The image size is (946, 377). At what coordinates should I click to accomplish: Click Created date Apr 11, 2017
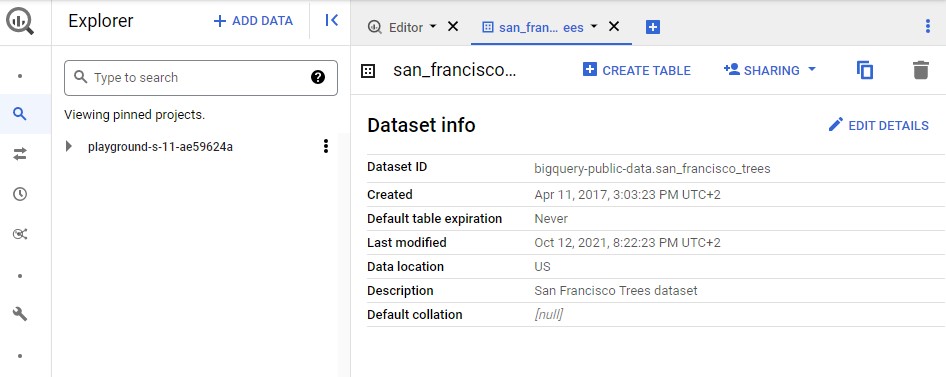click(x=627, y=195)
